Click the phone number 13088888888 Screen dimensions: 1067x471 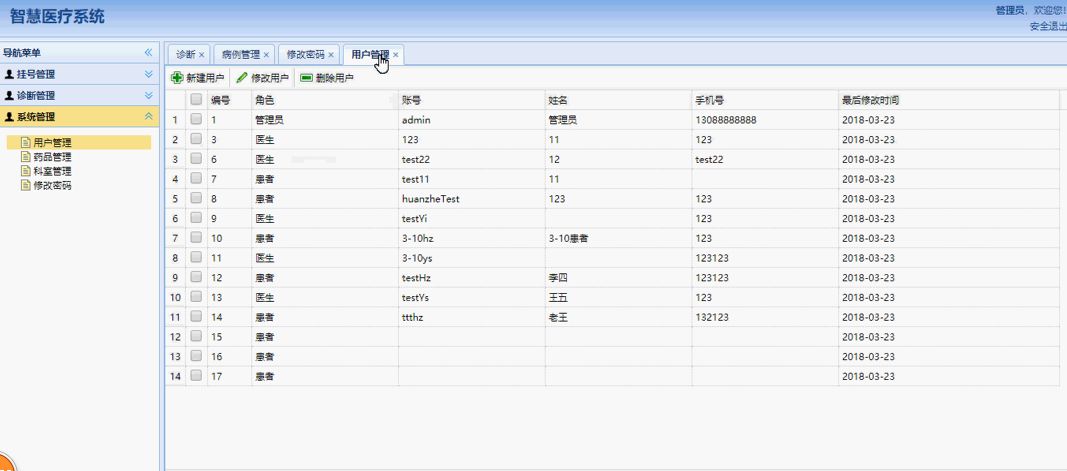tap(725, 120)
